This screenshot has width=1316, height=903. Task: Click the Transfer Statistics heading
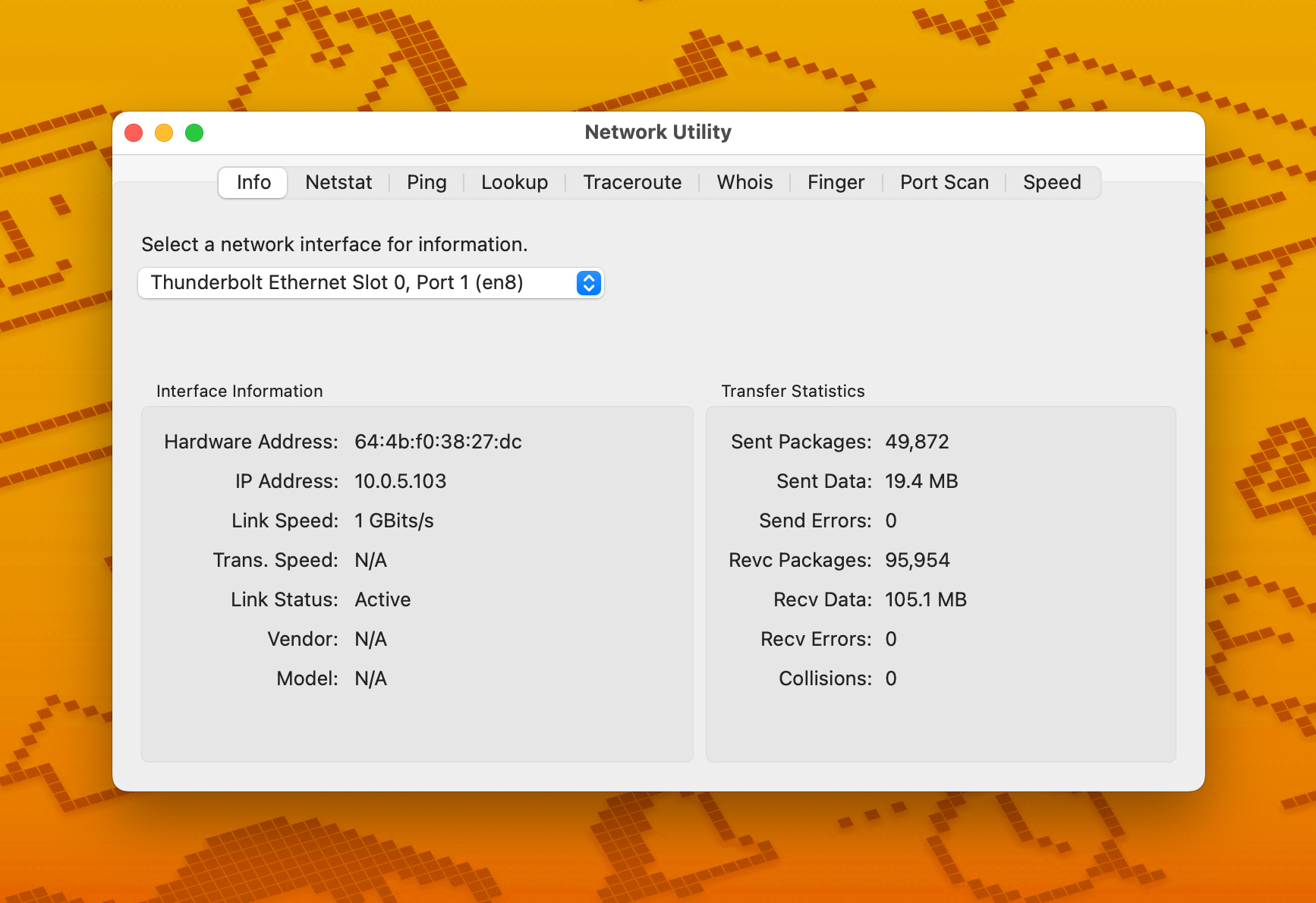[793, 391]
